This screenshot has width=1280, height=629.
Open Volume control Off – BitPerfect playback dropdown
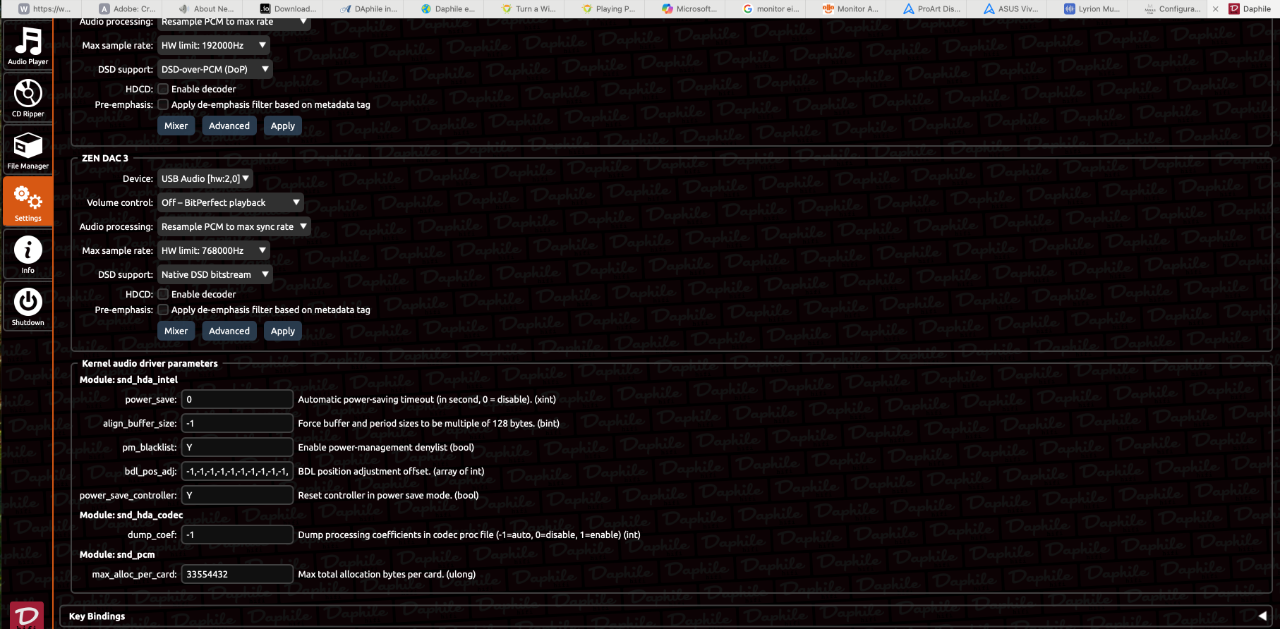230,202
